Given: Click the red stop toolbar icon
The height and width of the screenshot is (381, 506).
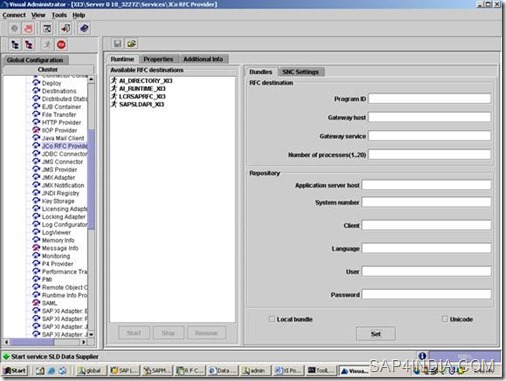Looking at the screenshot, I should [x=61, y=45].
